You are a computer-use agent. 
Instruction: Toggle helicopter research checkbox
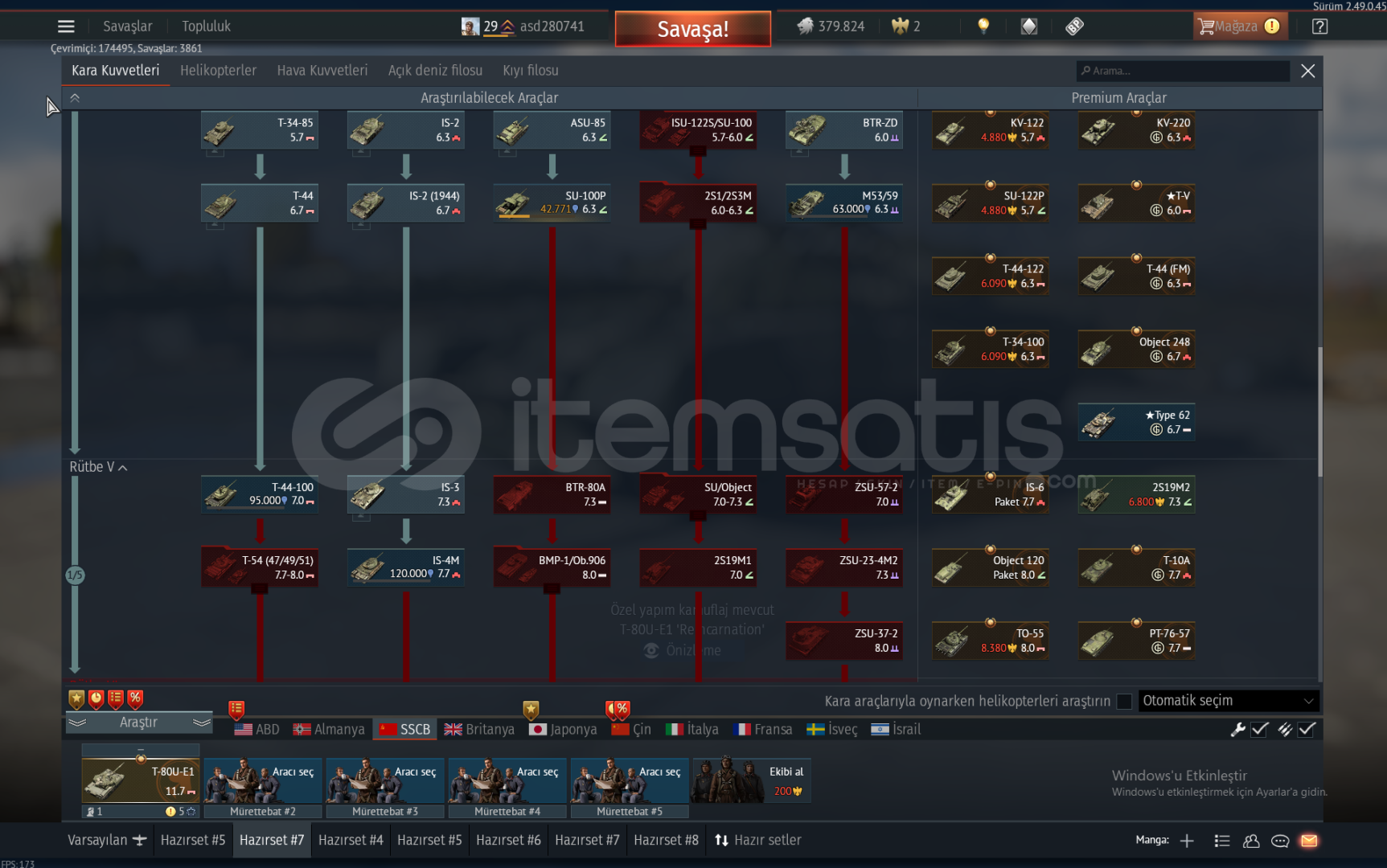tap(1124, 701)
